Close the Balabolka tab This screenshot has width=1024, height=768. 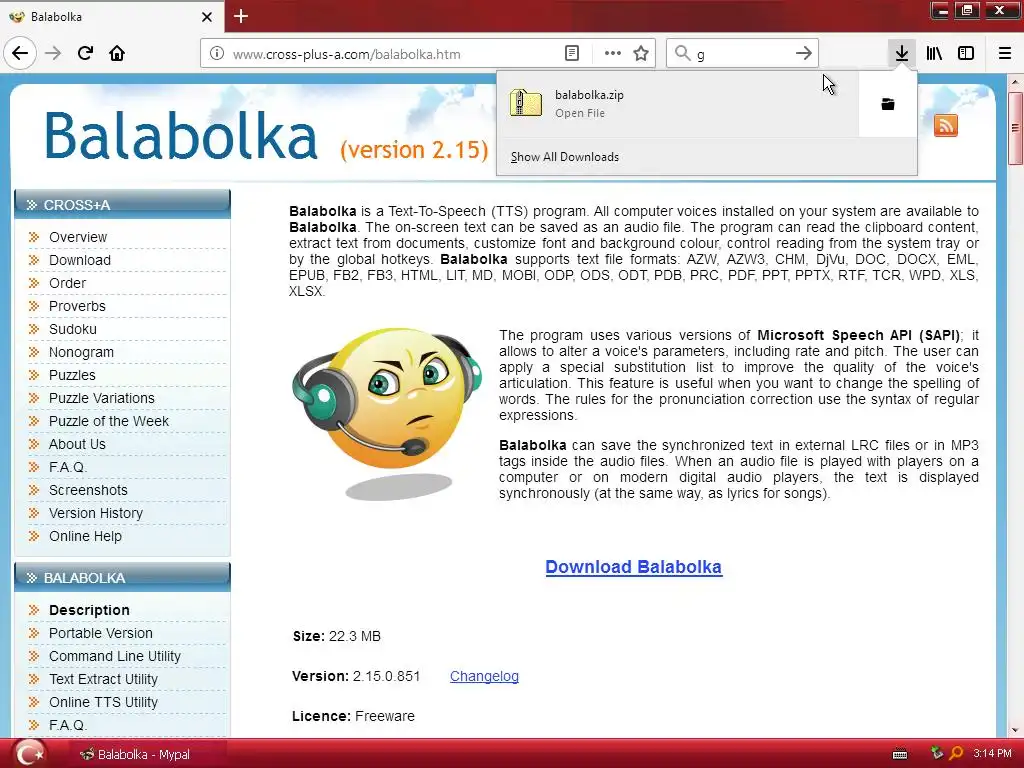click(207, 17)
